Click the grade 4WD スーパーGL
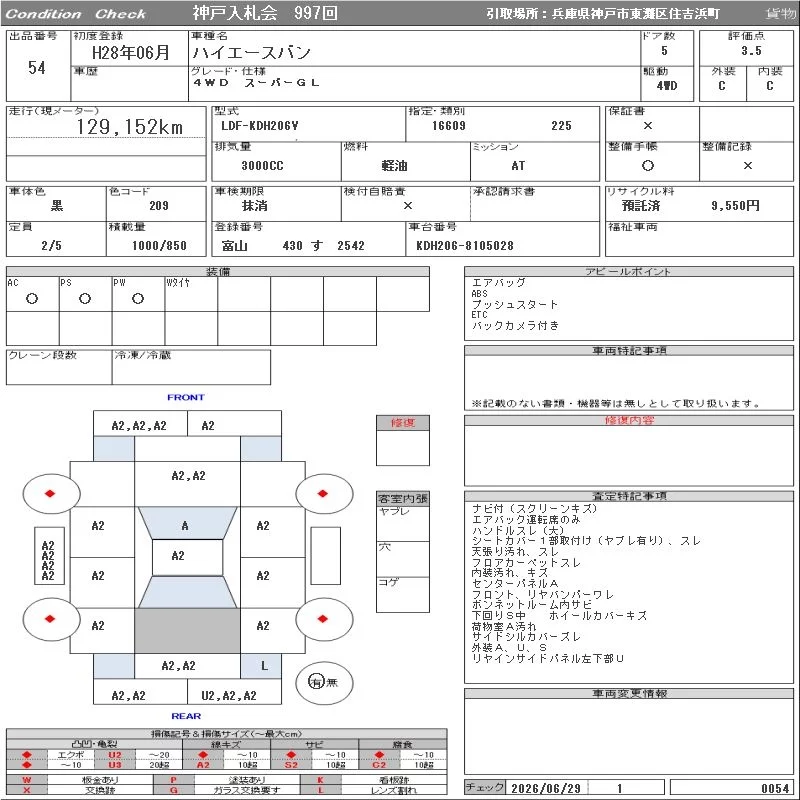Viewport: 800px width, 800px height. click(256, 83)
